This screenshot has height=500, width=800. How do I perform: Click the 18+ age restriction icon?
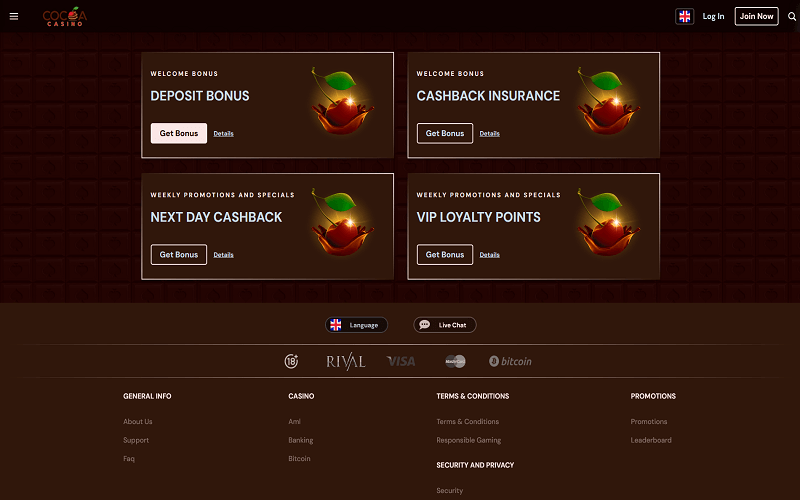pyautogui.click(x=291, y=361)
